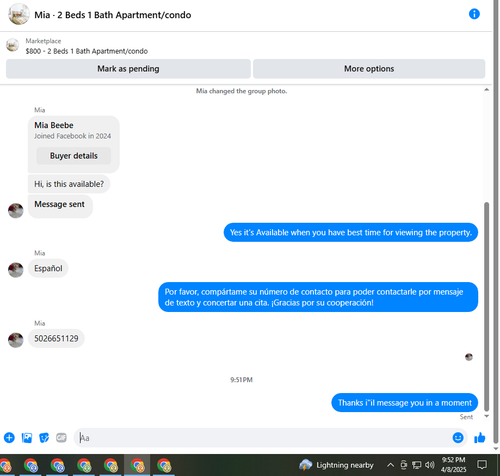Focus the Aa message input field
The image size is (500, 476).
click(262, 438)
